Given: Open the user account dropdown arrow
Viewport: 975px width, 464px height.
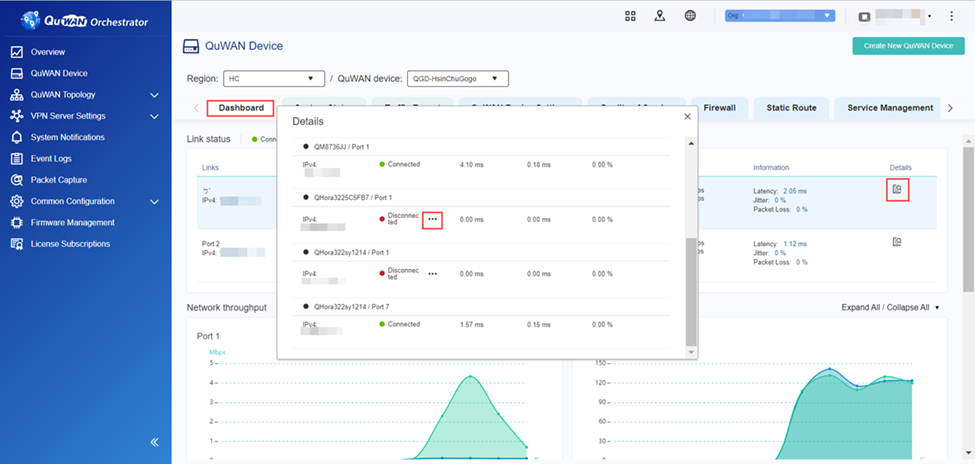Looking at the screenshot, I should [929, 17].
